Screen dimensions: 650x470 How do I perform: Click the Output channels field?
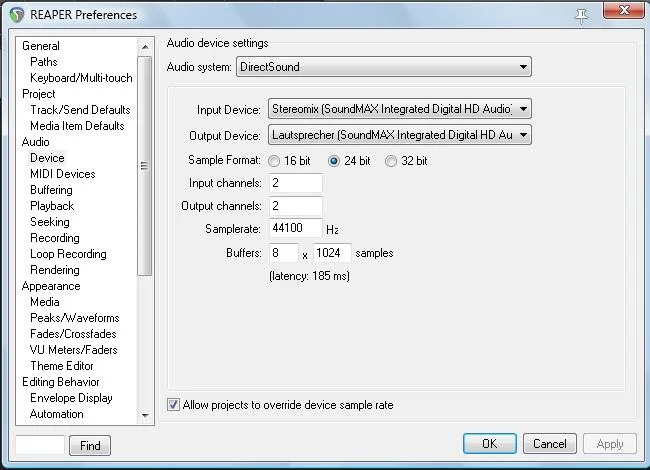coord(296,206)
